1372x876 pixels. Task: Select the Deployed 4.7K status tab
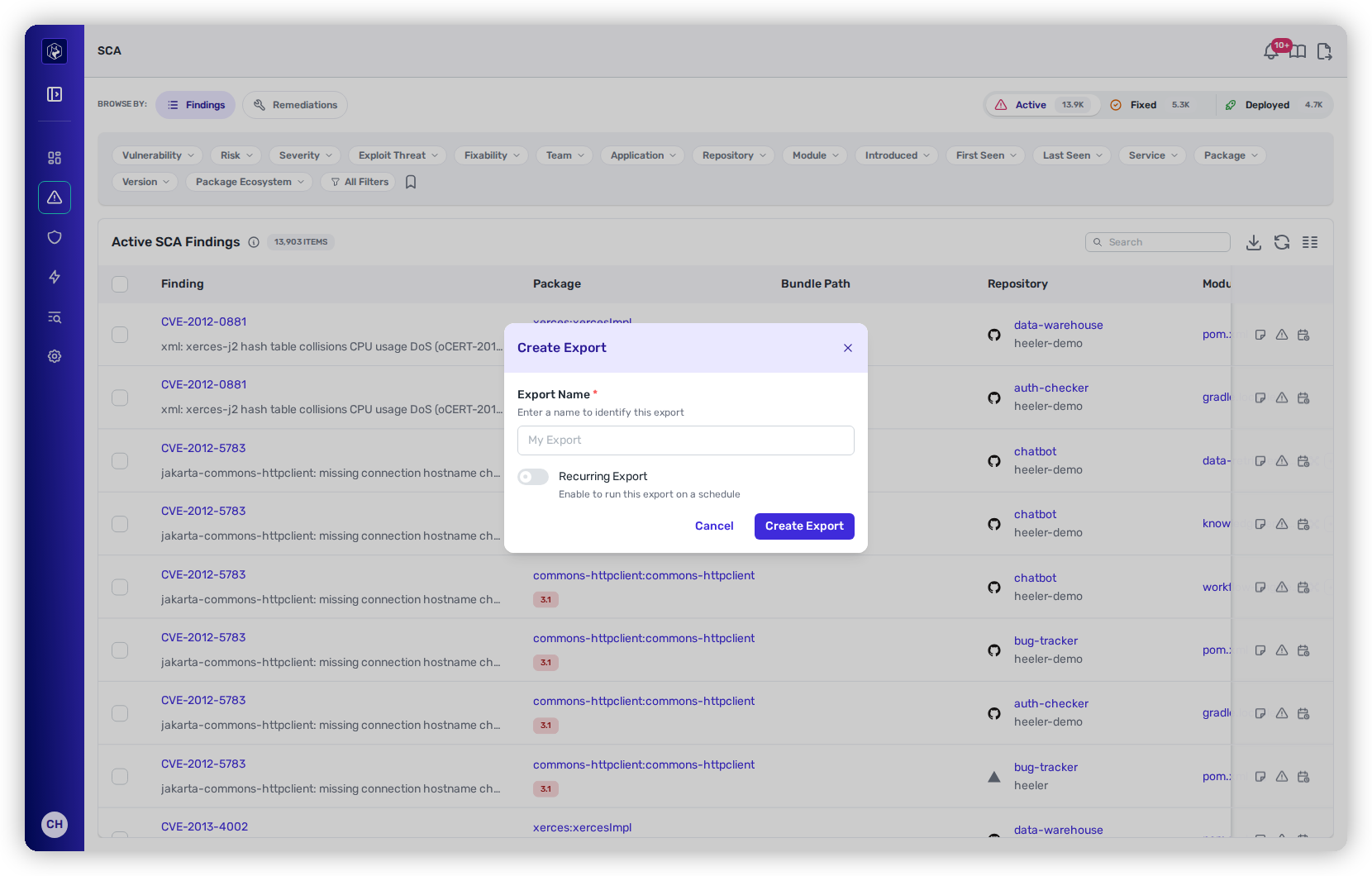click(1274, 105)
